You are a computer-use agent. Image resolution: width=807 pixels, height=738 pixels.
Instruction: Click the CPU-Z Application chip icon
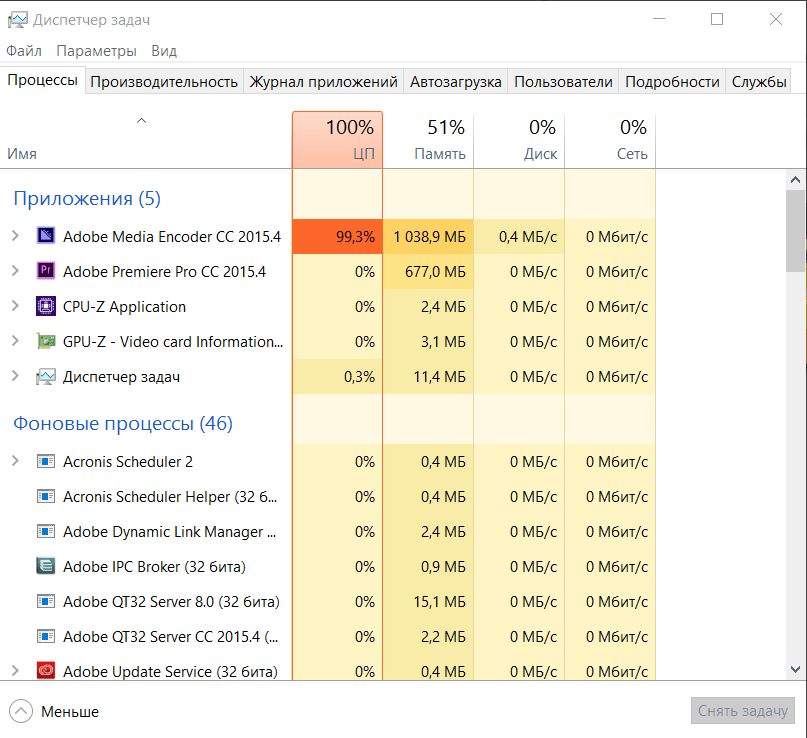click(x=46, y=306)
